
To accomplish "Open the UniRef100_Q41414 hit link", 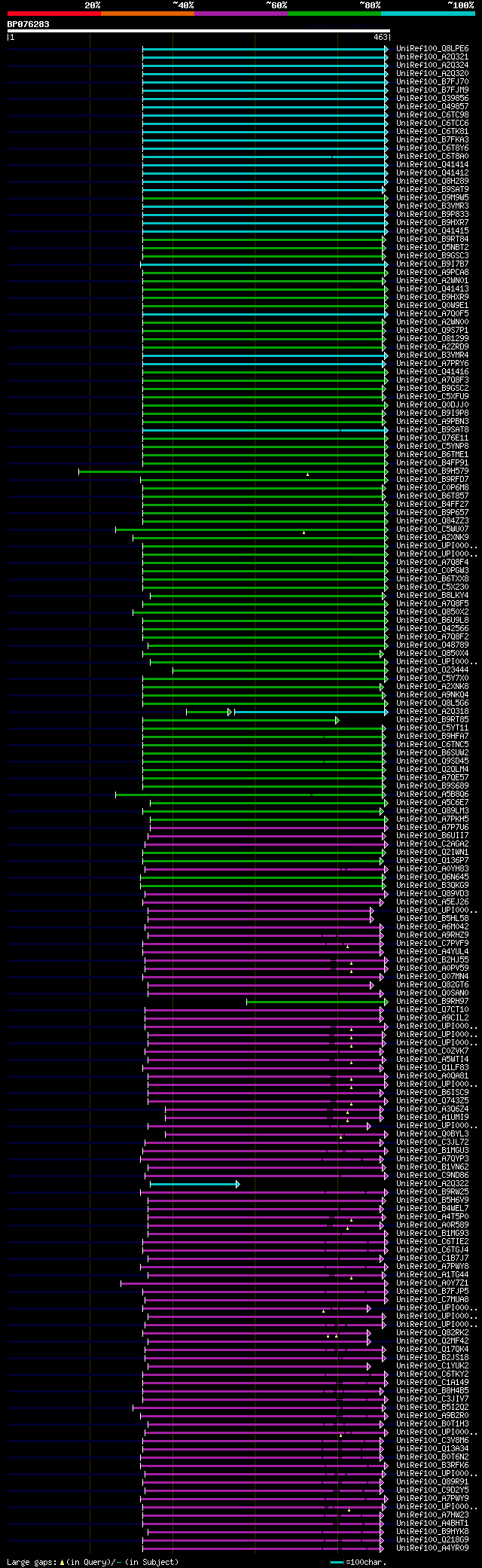I will click(432, 165).
